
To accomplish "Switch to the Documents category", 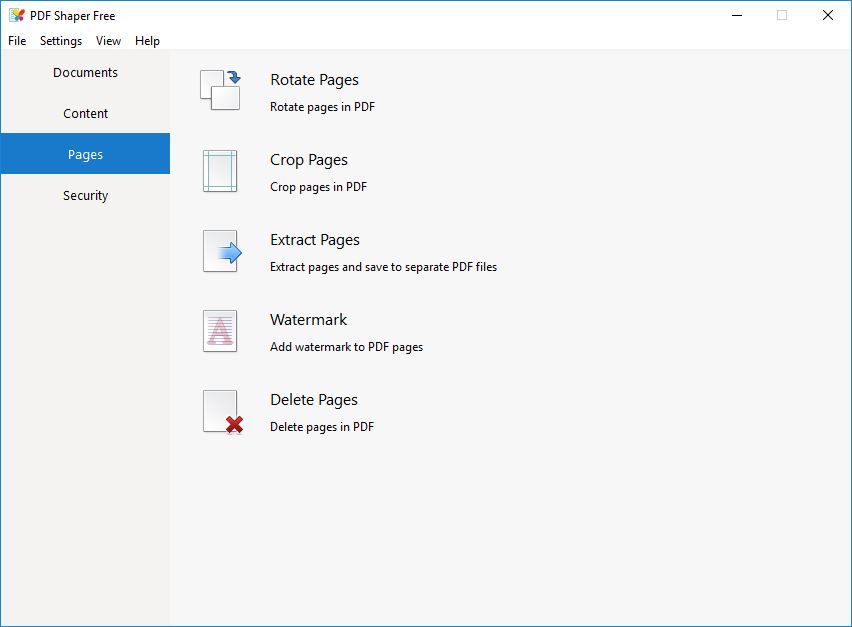I will 85,72.
